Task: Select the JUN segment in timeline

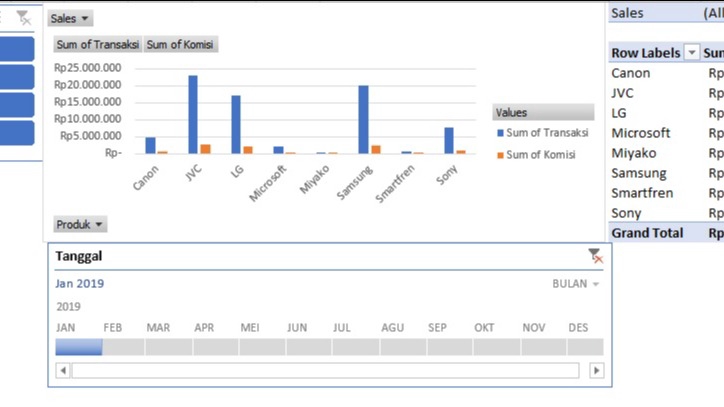Action: click(309, 347)
